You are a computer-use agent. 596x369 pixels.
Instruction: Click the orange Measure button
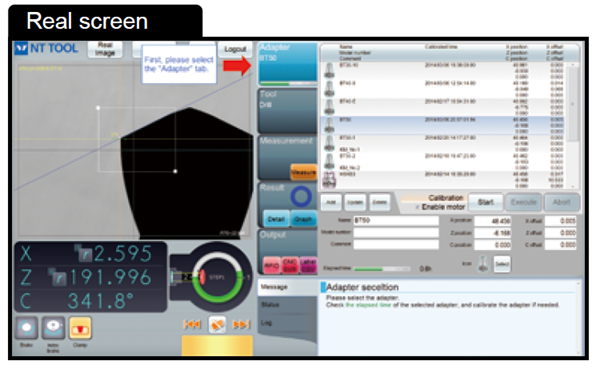tap(303, 172)
